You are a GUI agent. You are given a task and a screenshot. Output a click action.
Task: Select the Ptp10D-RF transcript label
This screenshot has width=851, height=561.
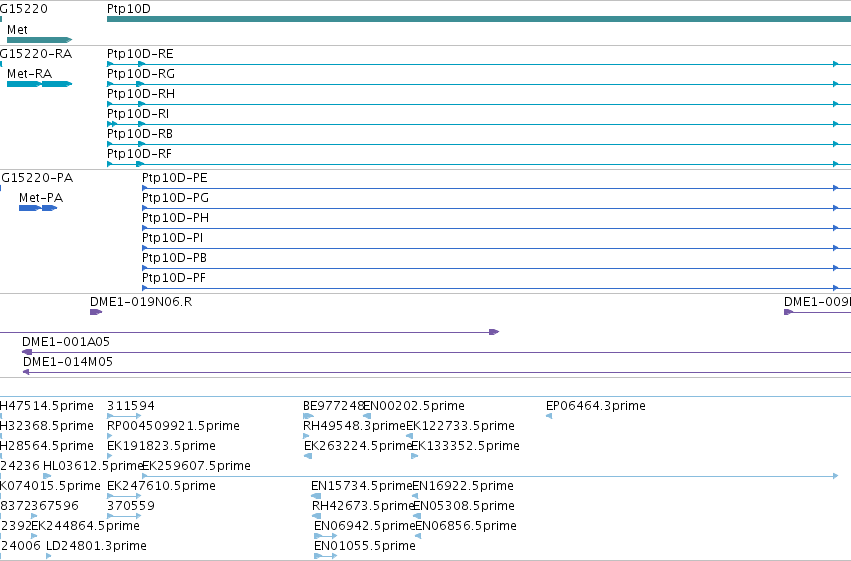[x=139, y=154]
